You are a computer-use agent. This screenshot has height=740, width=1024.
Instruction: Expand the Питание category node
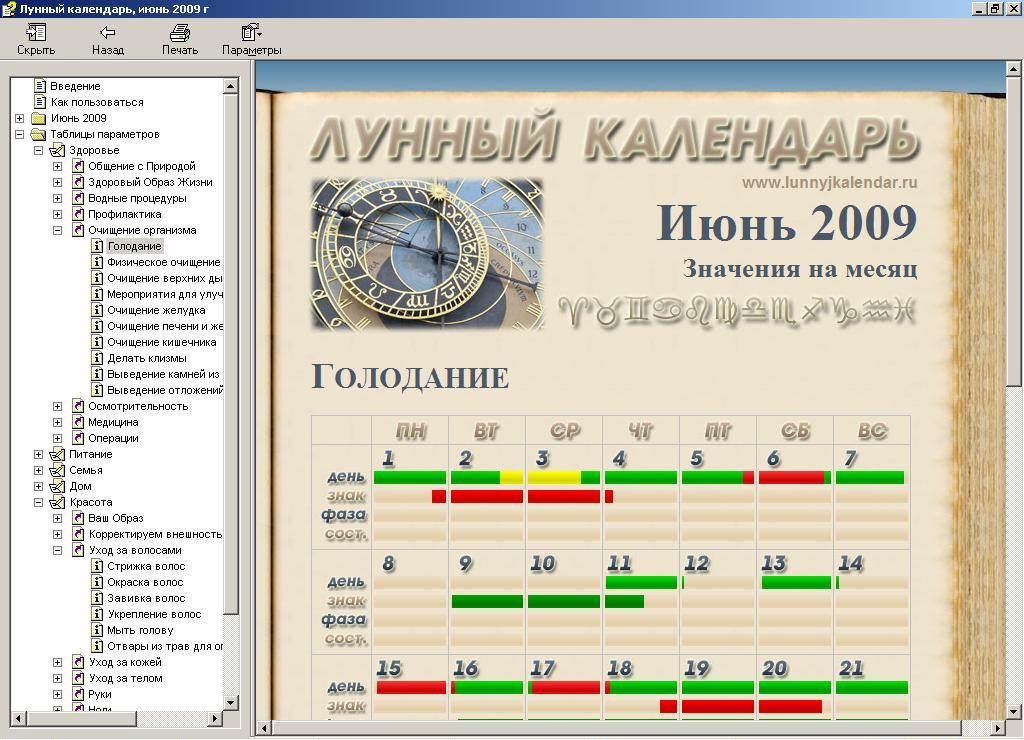[39, 455]
